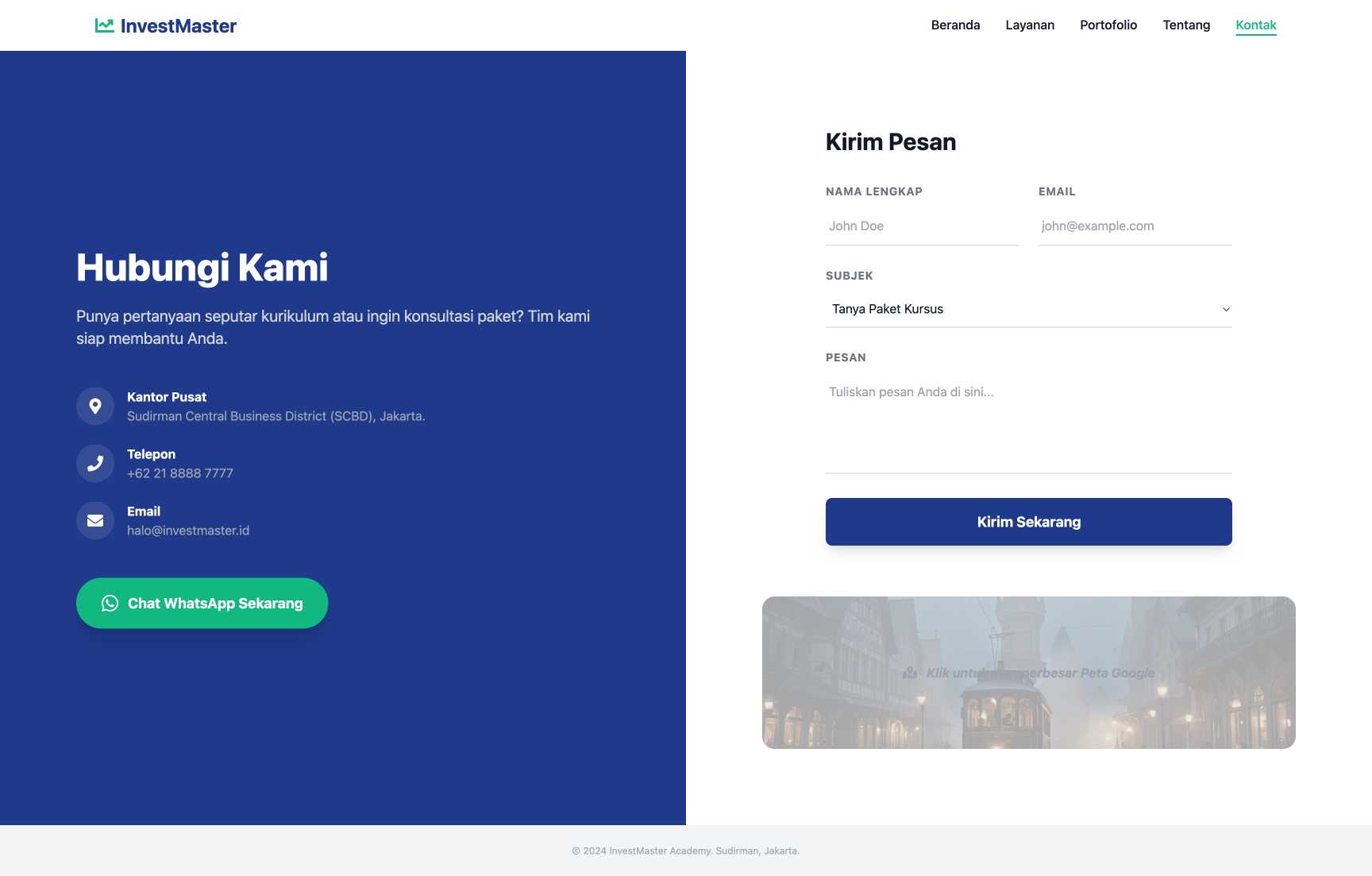Select the Tanya Paket Kursus option
1372x876 pixels.
coord(886,309)
